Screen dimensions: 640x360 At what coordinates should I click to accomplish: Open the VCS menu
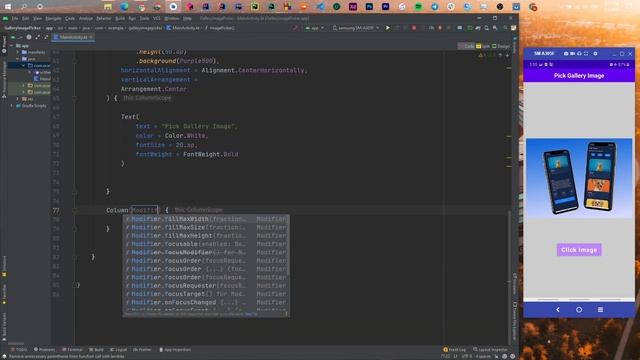(157, 18)
